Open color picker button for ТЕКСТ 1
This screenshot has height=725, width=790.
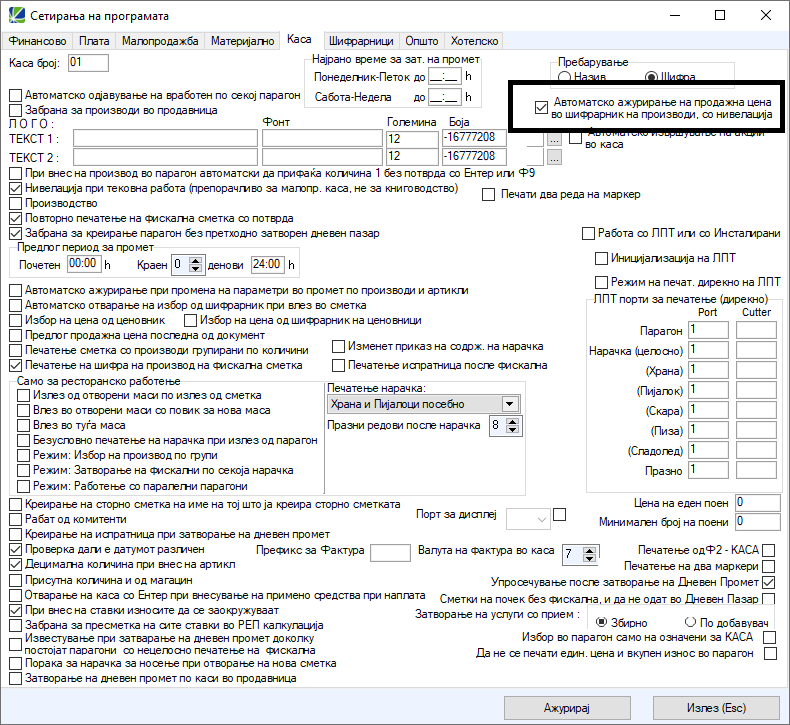[554, 139]
